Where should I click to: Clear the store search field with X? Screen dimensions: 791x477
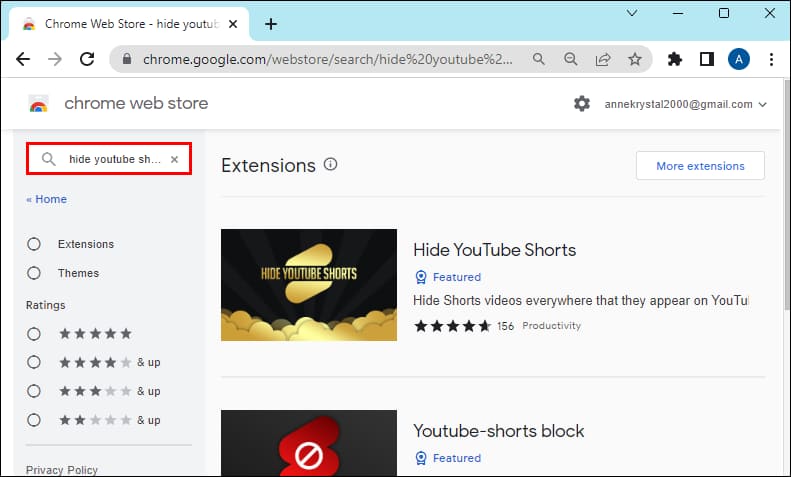pyautogui.click(x=175, y=159)
